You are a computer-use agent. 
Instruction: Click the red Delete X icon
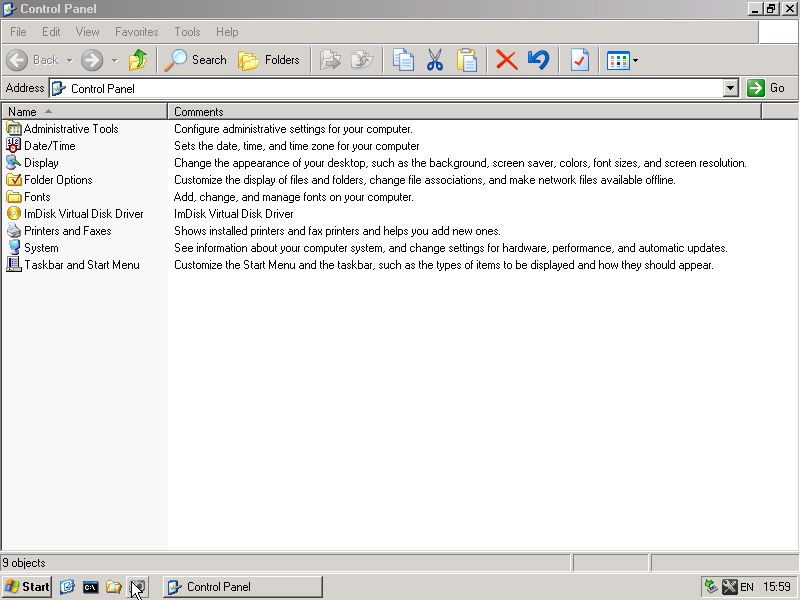[x=507, y=60]
